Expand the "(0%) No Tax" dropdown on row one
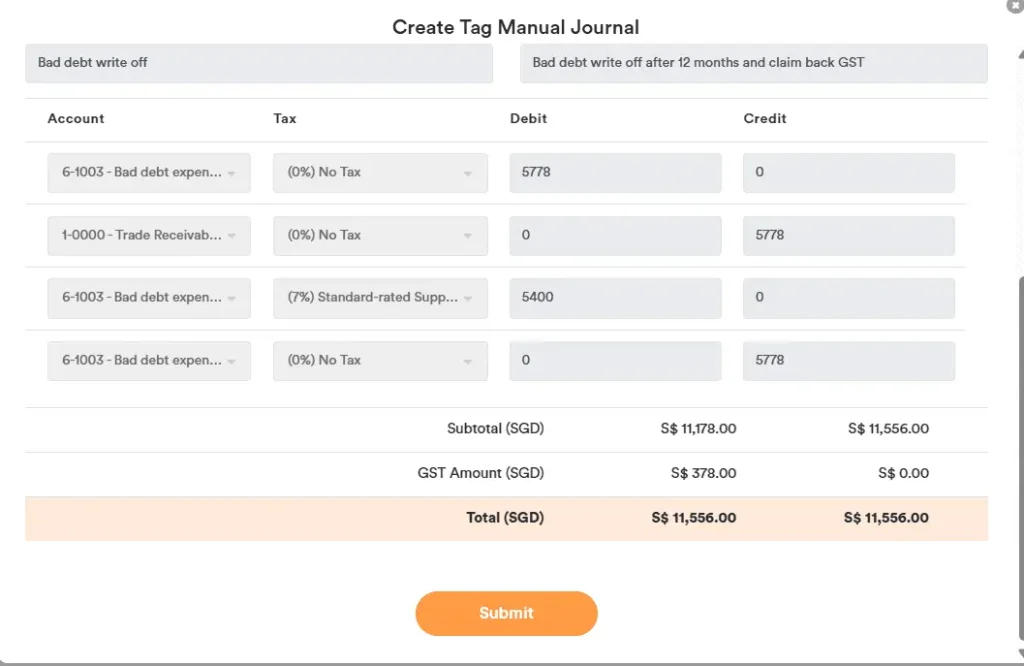 point(380,172)
